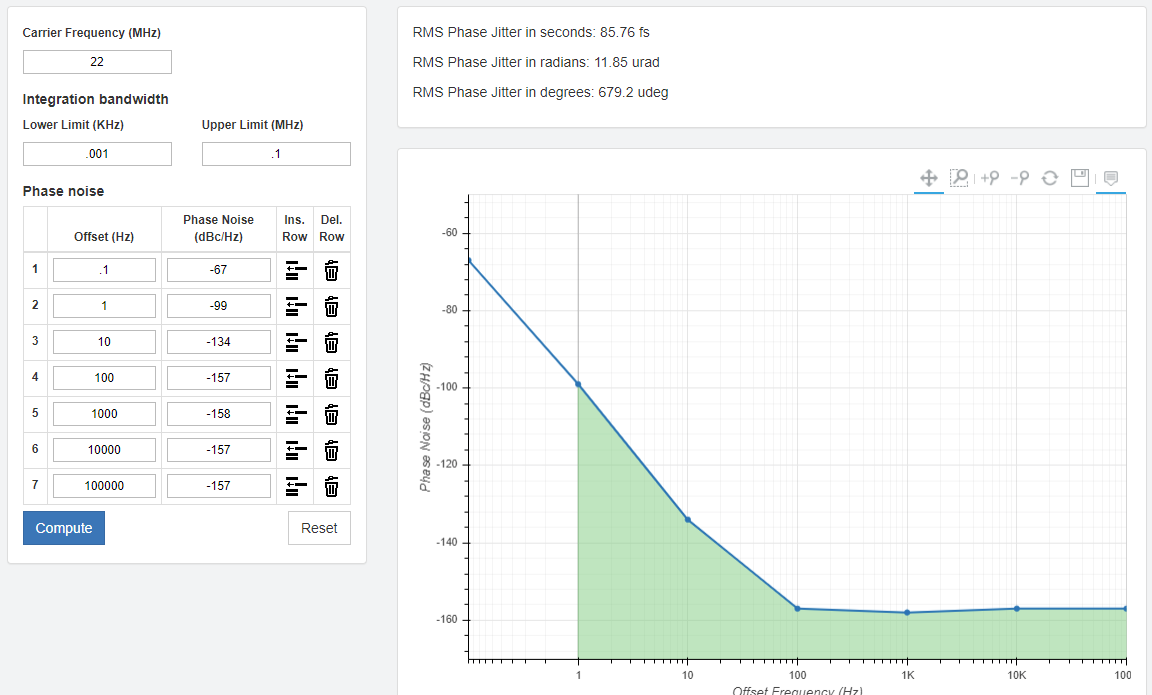Delete phase noise row 2 with trash icon
Viewport: 1152px width, 695px height.
click(331, 306)
